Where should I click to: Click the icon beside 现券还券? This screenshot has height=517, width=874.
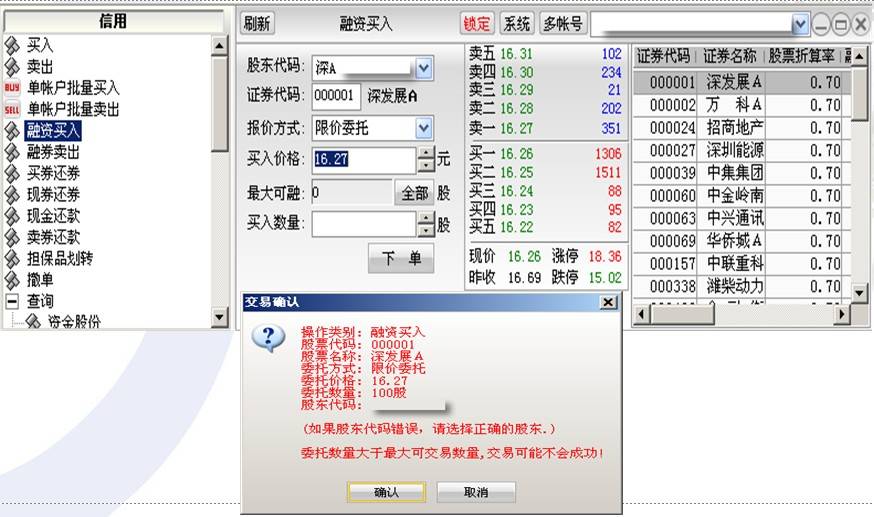coord(12,194)
